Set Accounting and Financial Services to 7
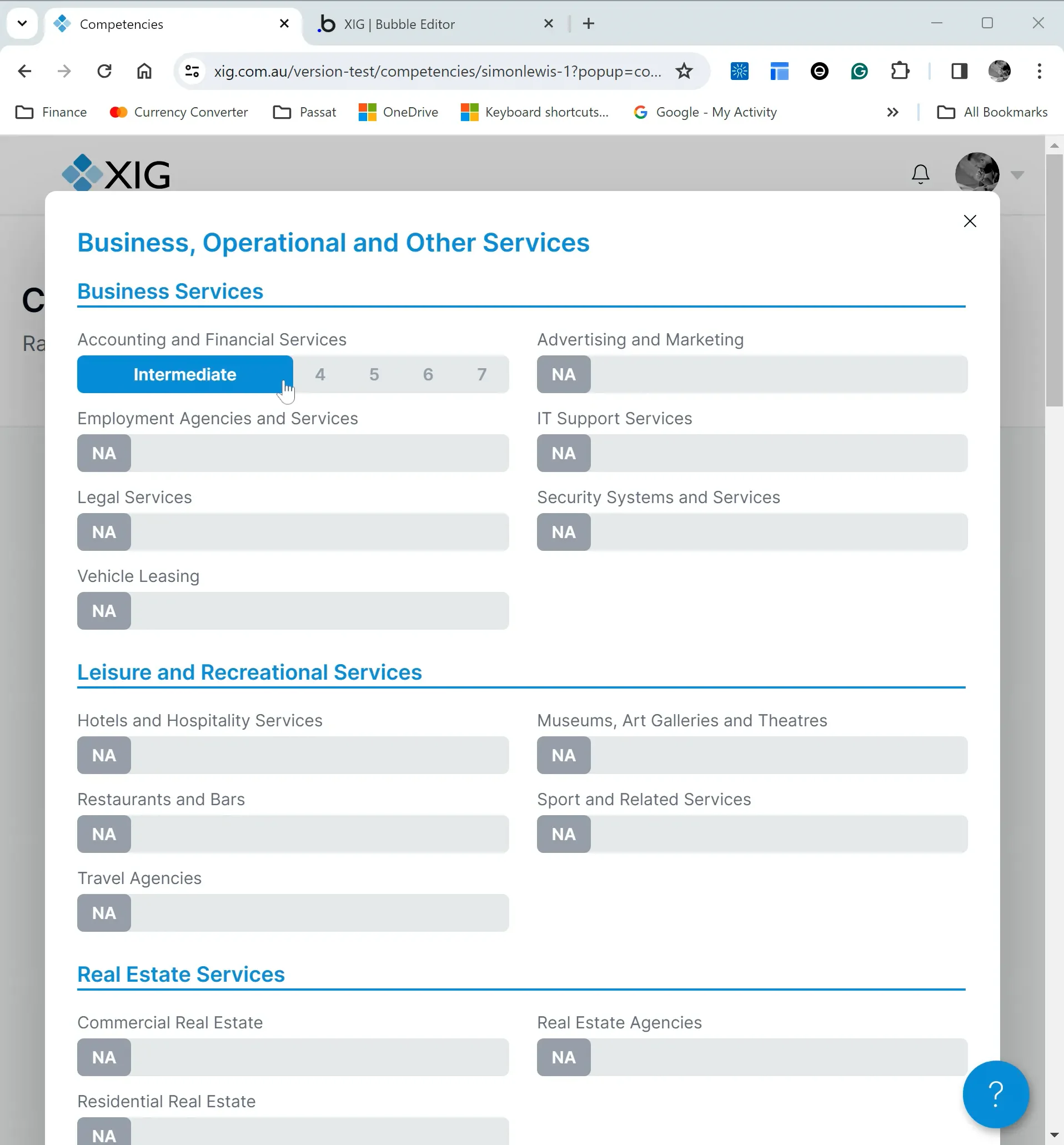 click(482, 374)
